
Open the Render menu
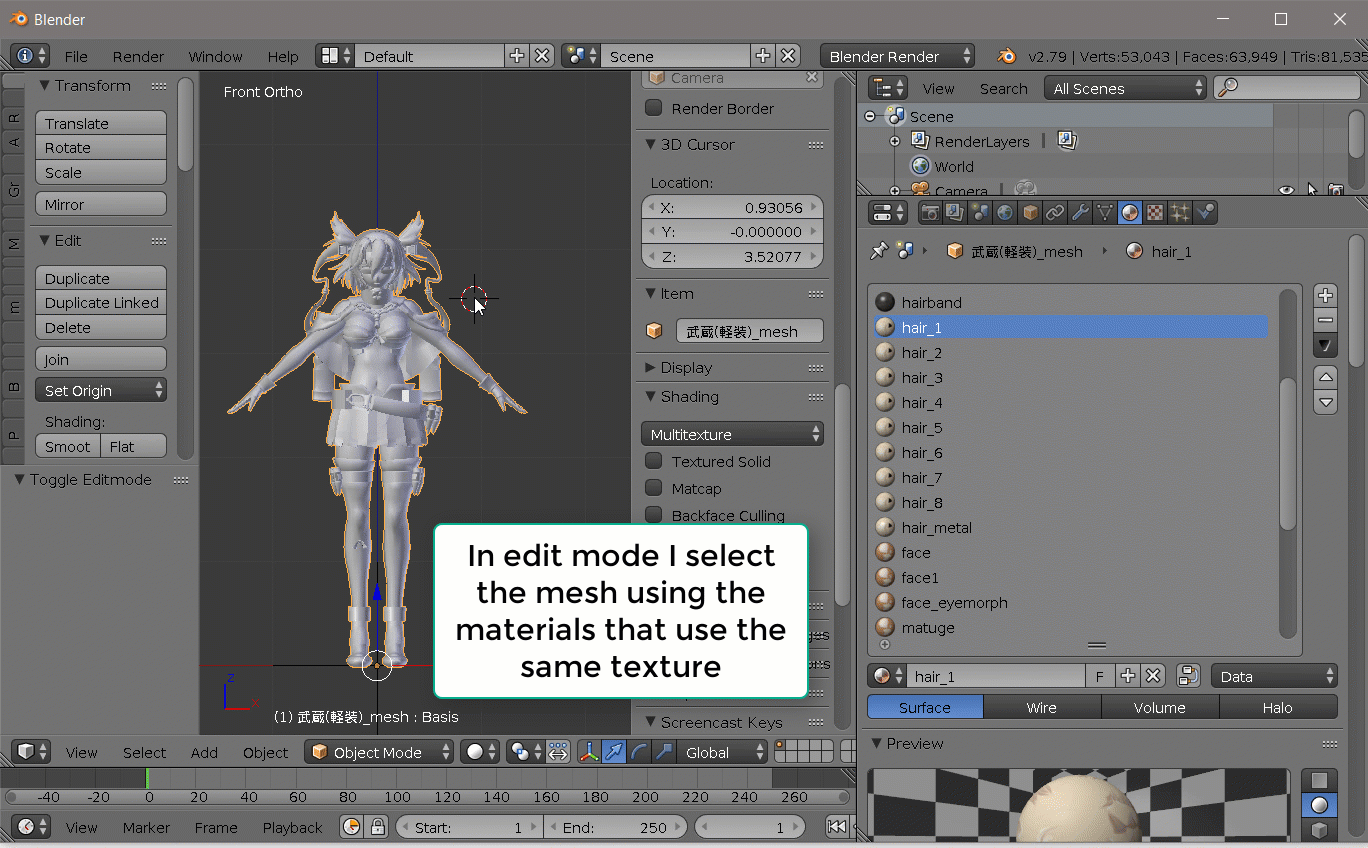tap(138, 56)
